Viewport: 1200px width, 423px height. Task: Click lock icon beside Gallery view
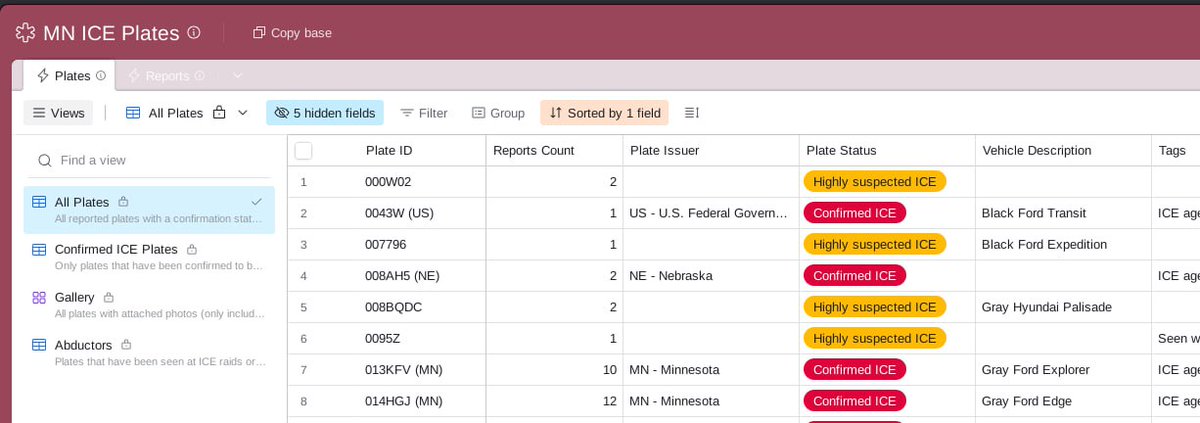tap(108, 297)
